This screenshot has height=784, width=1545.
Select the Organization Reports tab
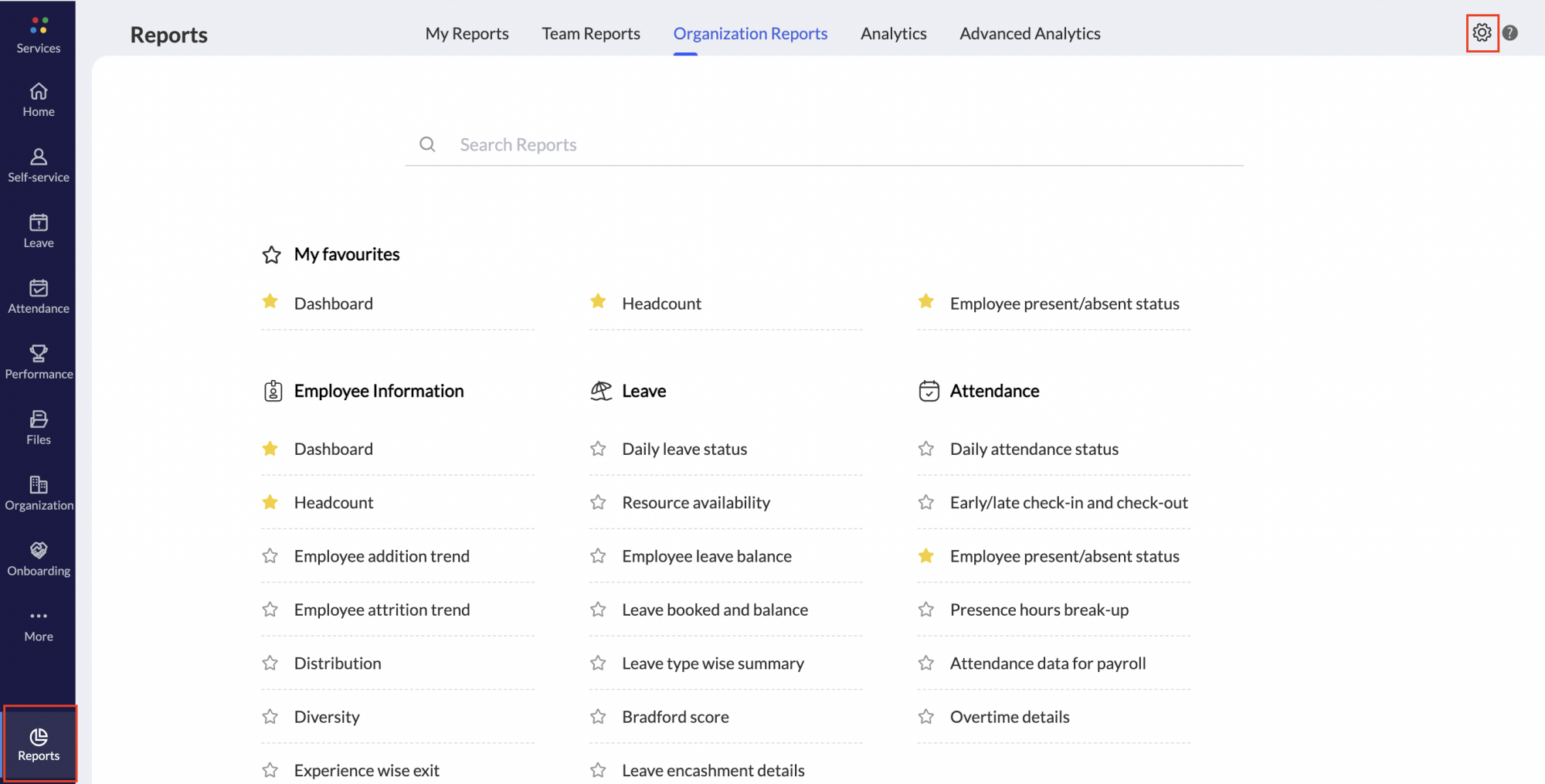(750, 33)
